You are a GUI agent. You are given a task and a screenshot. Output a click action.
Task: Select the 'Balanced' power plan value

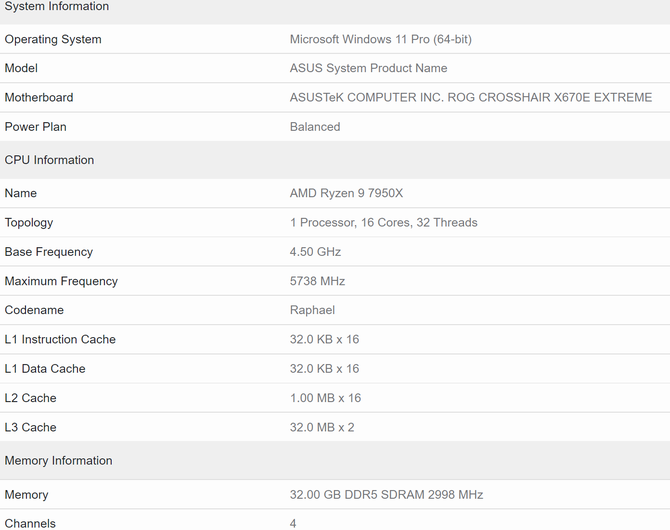pyautogui.click(x=315, y=127)
